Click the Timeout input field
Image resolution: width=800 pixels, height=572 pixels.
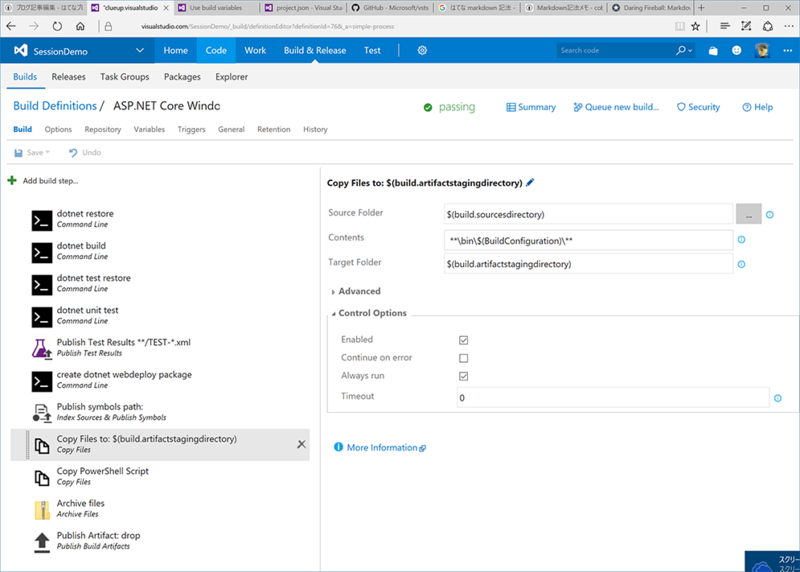pos(613,397)
